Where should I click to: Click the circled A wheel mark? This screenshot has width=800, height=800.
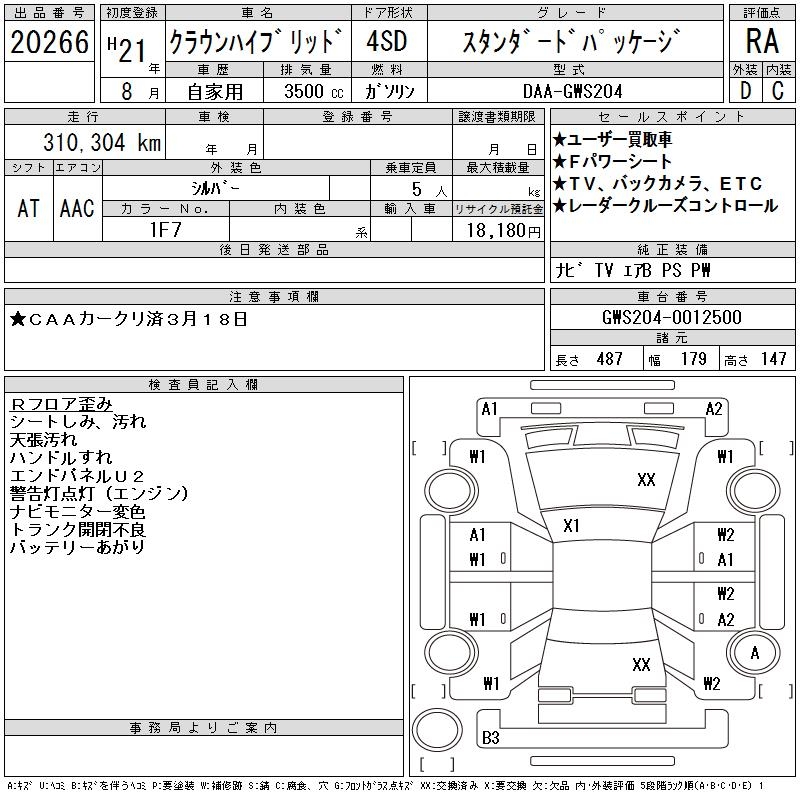[x=755, y=652]
